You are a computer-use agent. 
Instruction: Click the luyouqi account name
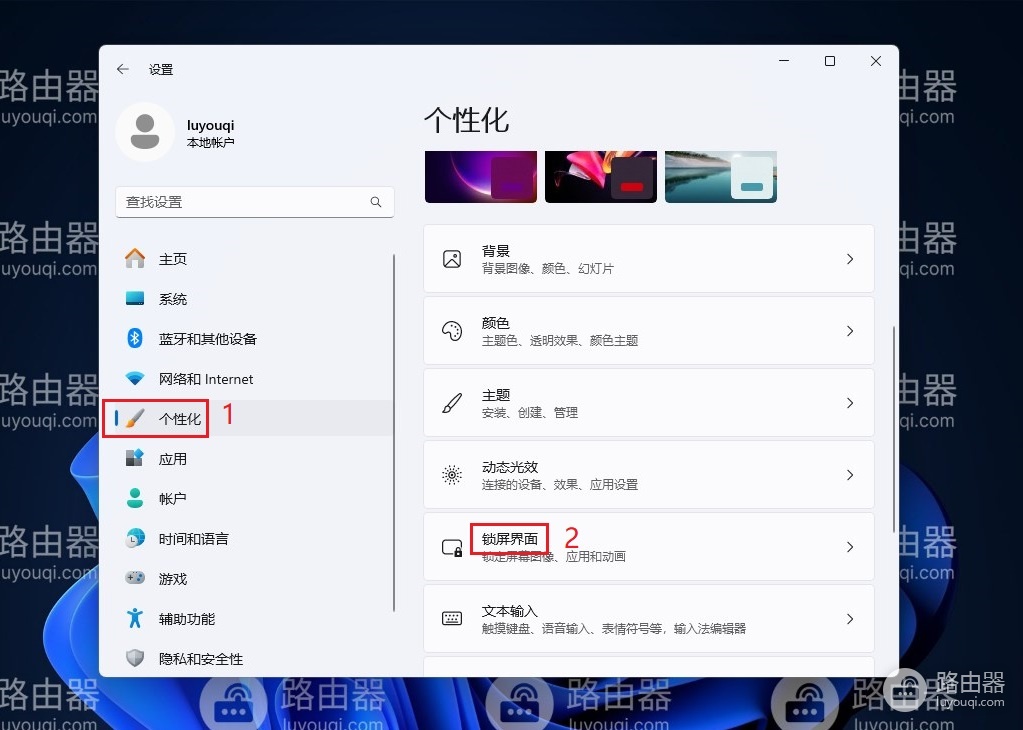[x=210, y=125]
